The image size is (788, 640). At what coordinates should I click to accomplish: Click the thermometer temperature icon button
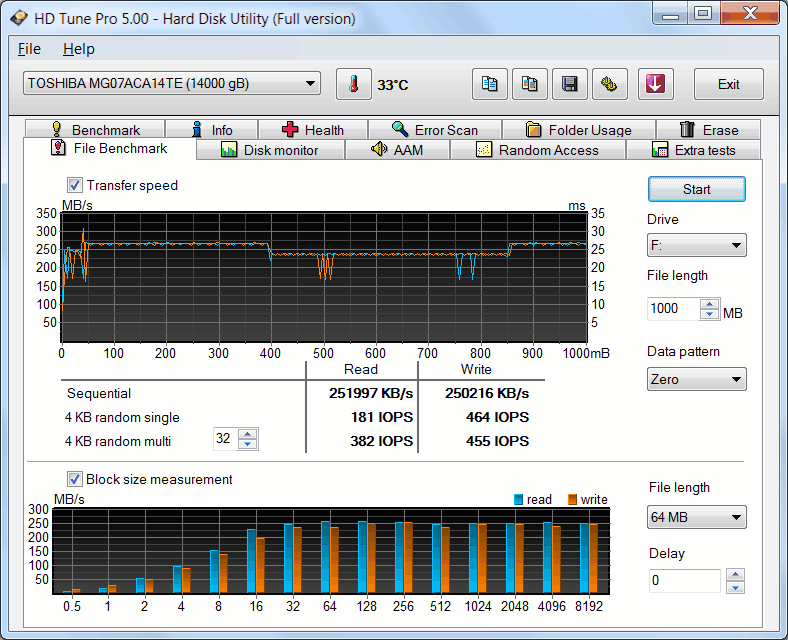click(x=353, y=84)
